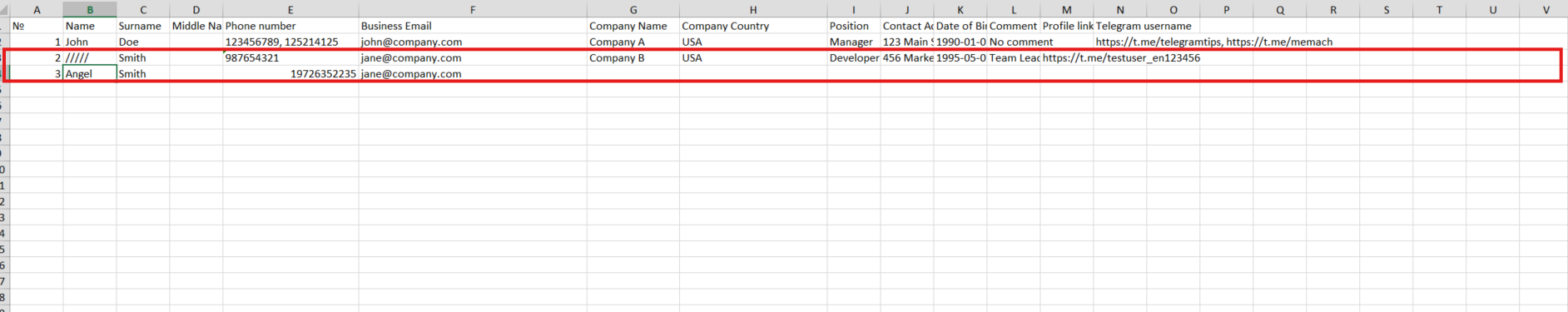Click the "Position" heading cell

coord(854,26)
